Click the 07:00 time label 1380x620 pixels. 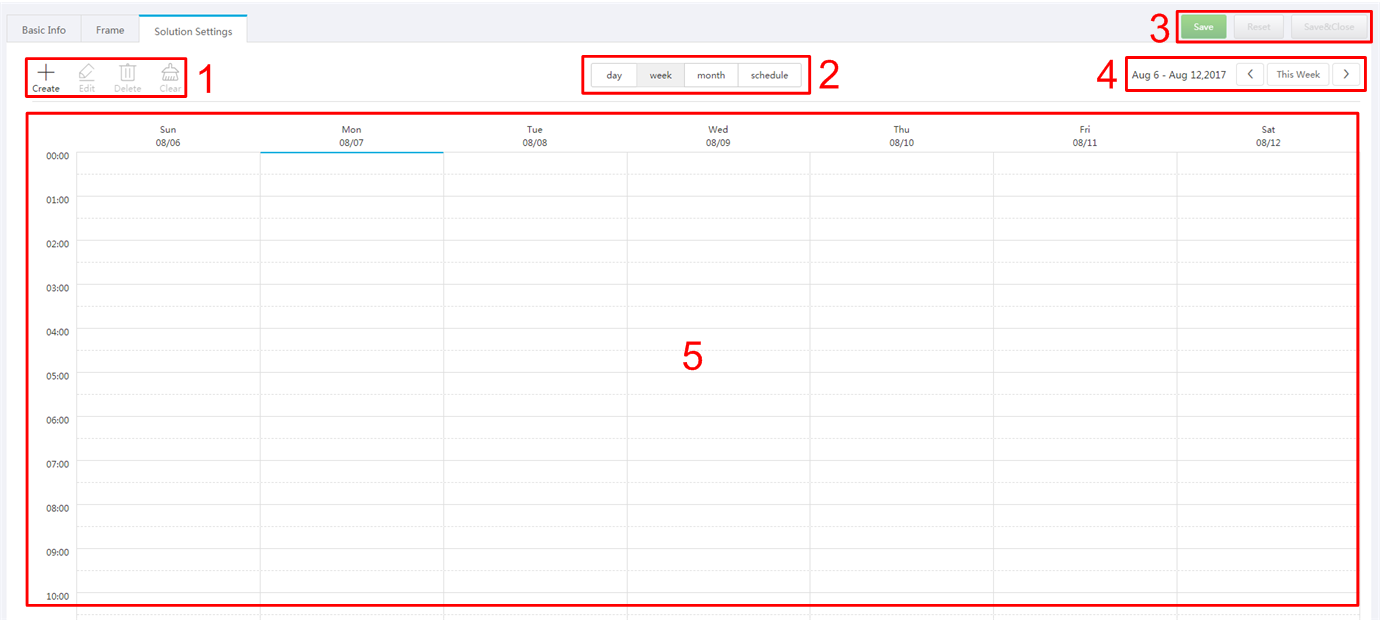click(x=58, y=464)
